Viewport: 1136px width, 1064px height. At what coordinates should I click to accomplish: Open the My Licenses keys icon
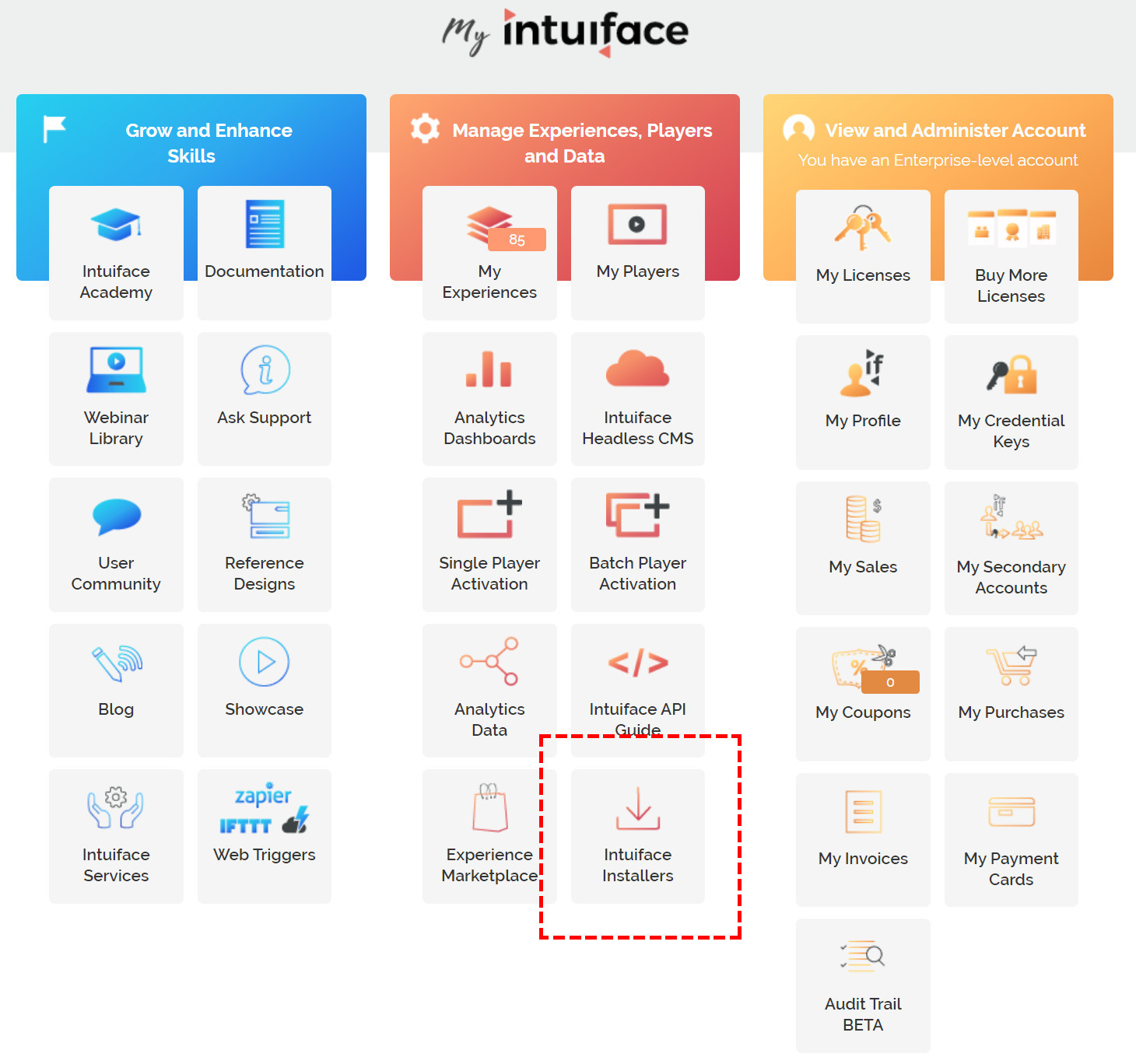(x=863, y=227)
